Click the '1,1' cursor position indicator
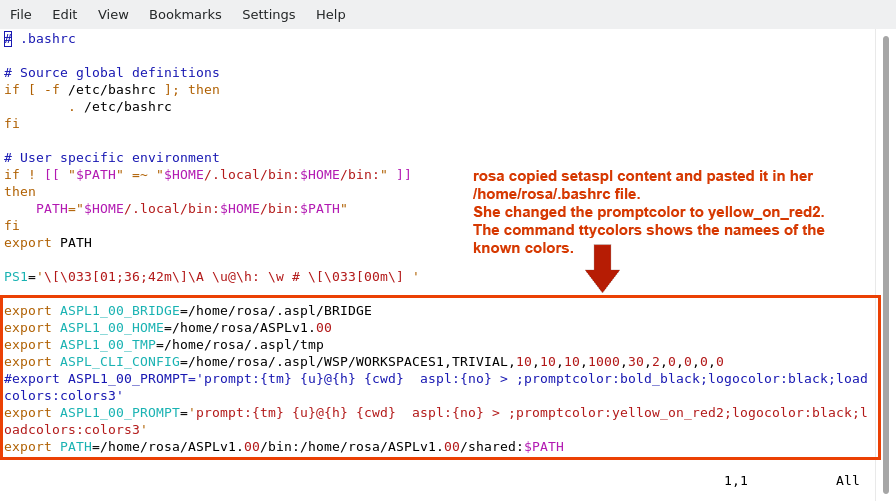The width and height of the screenshot is (896, 501). pos(735,481)
